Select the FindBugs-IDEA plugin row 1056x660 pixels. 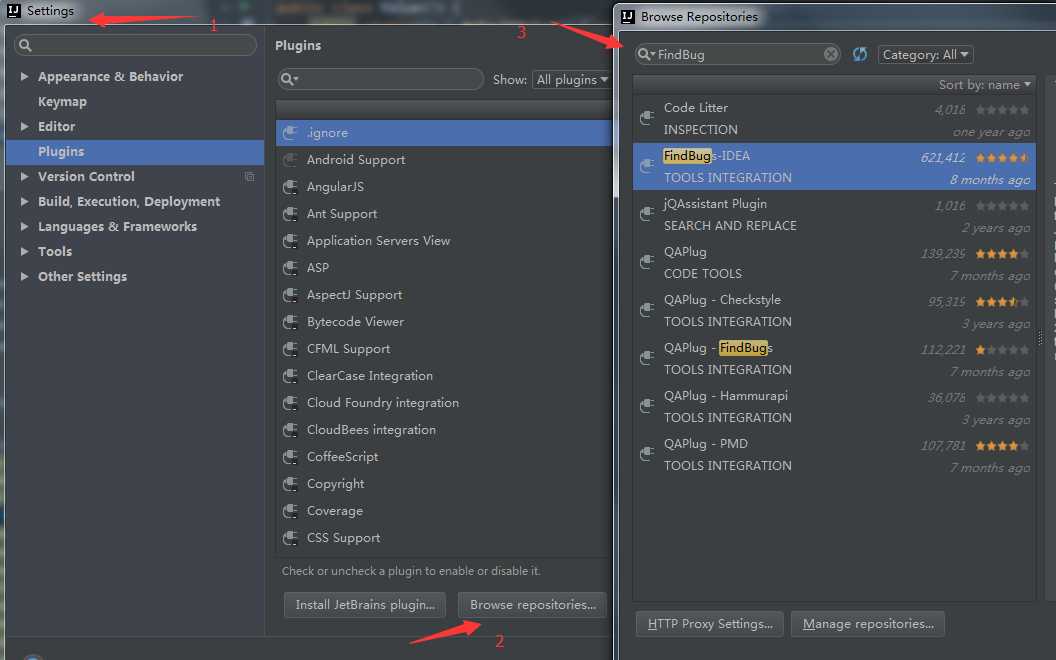pyautogui.click(x=834, y=166)
